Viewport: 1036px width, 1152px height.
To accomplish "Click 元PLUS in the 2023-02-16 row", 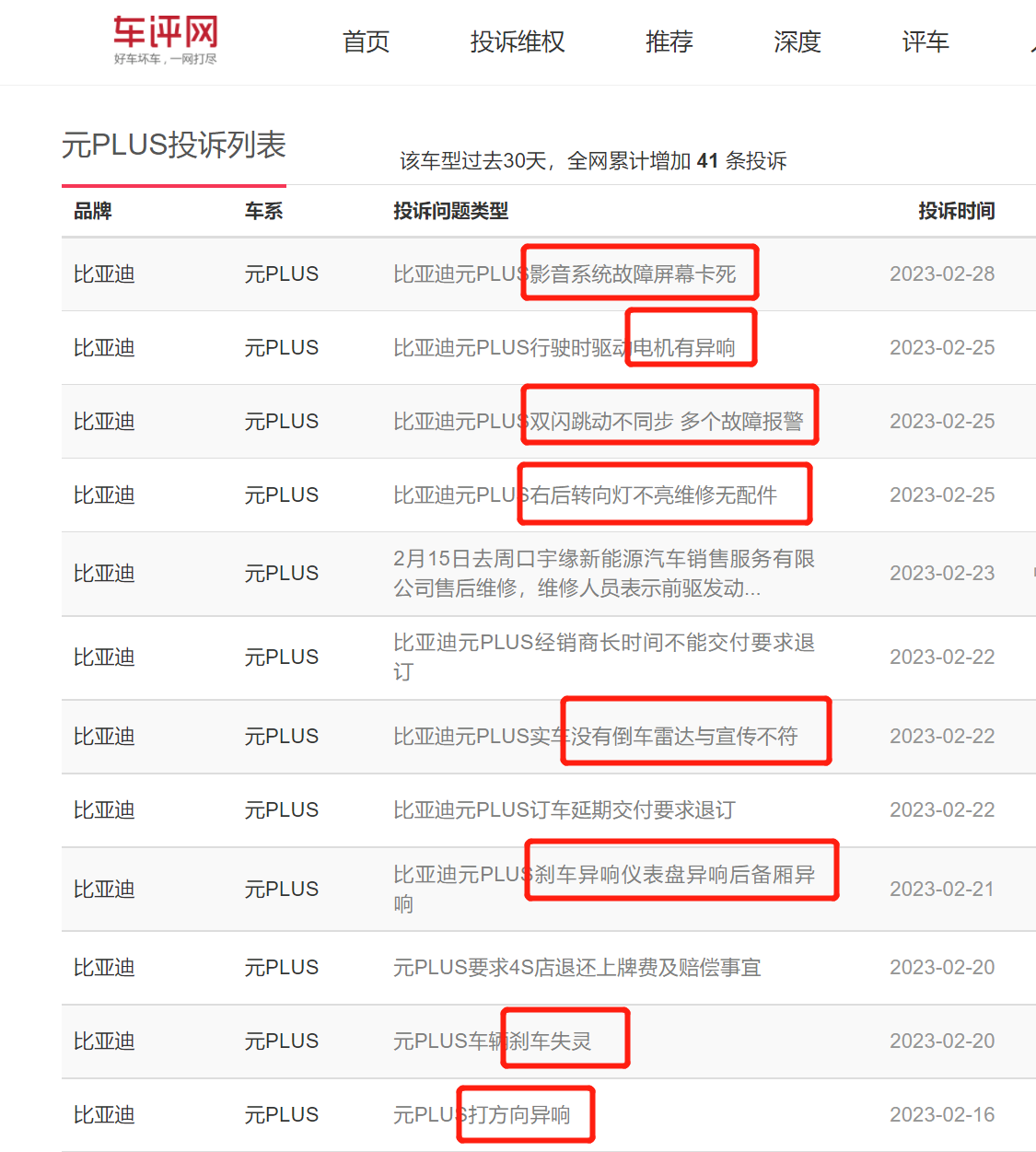I will point(282,1114).
